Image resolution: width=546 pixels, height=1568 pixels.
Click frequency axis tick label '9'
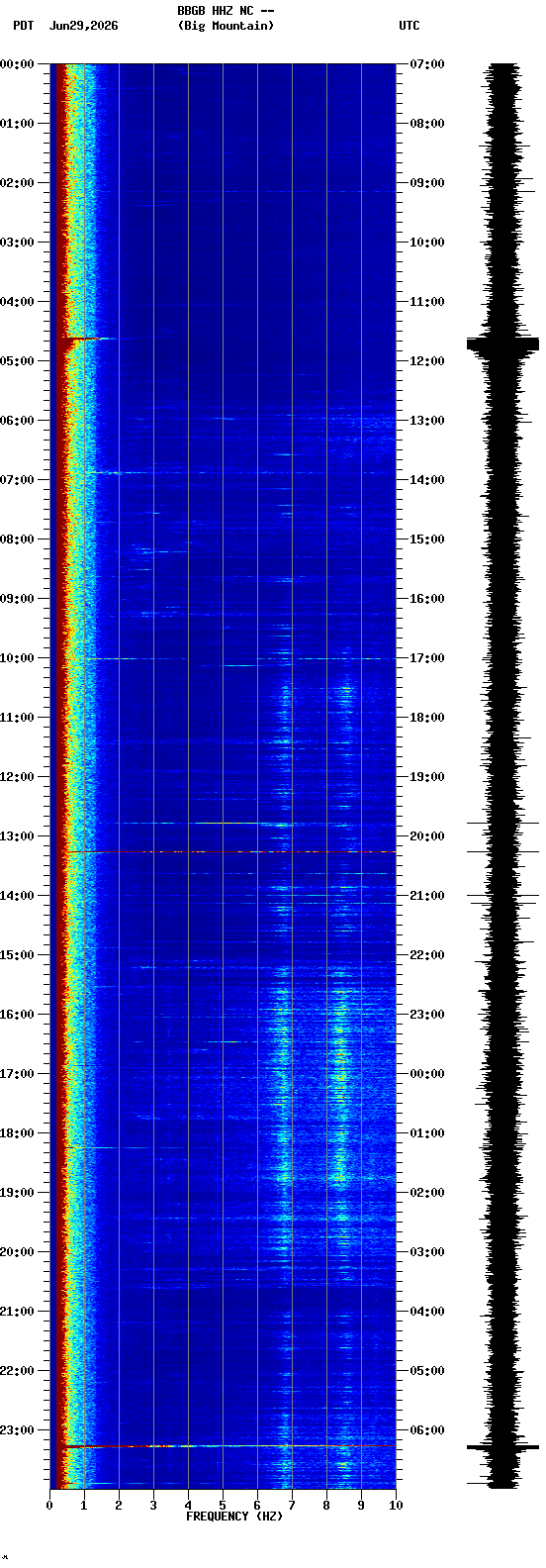(x=361, y=1506)
